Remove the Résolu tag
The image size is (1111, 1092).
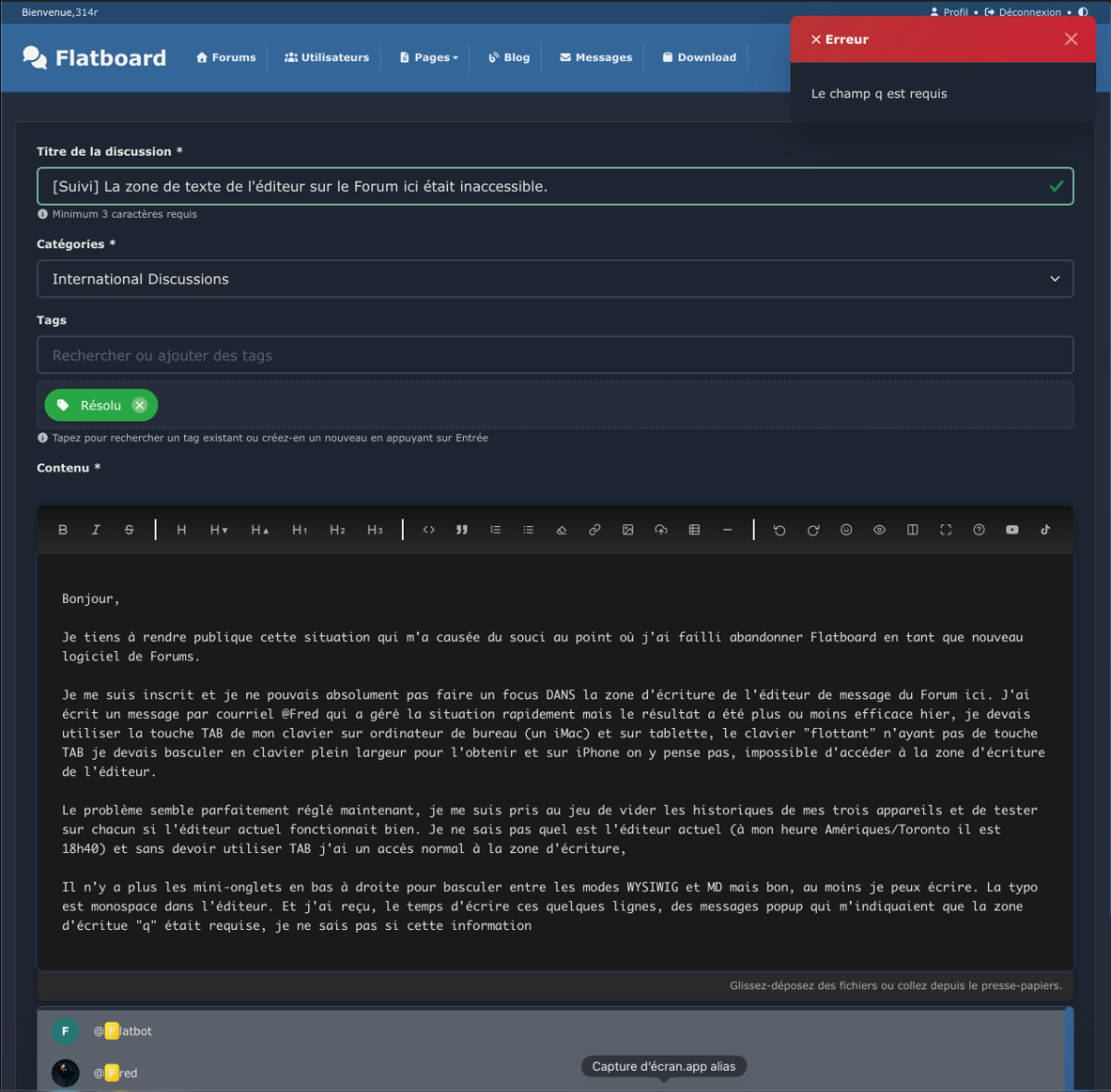coord(140,406)
